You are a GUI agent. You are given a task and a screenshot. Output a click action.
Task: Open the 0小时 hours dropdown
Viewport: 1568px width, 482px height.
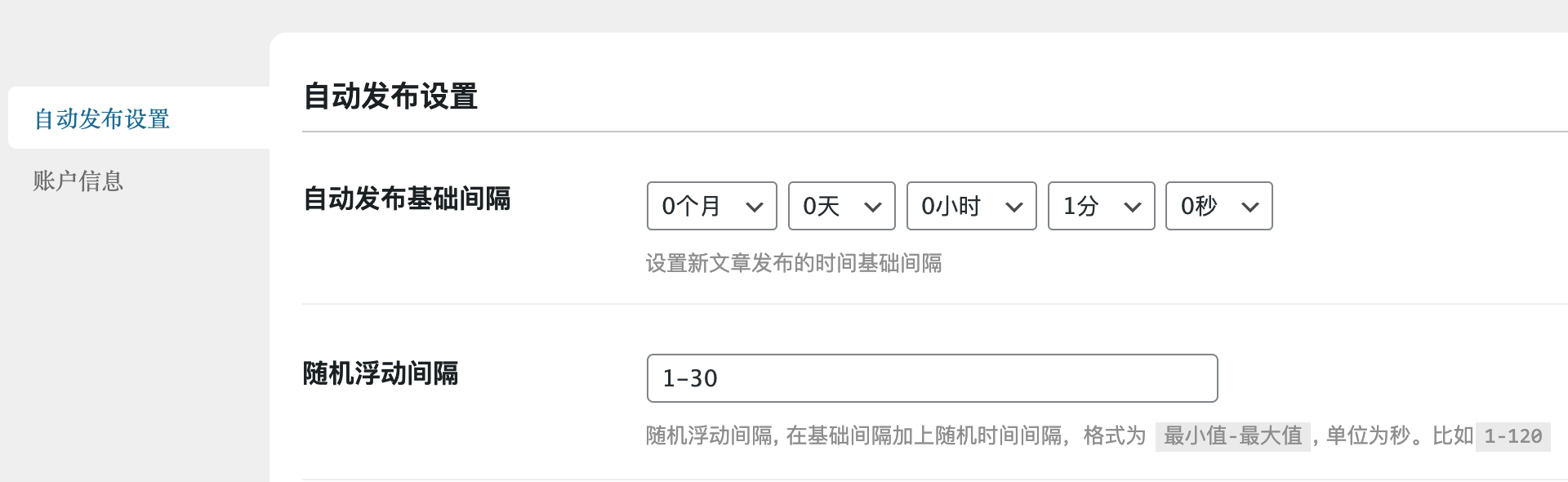coord(972,206)
